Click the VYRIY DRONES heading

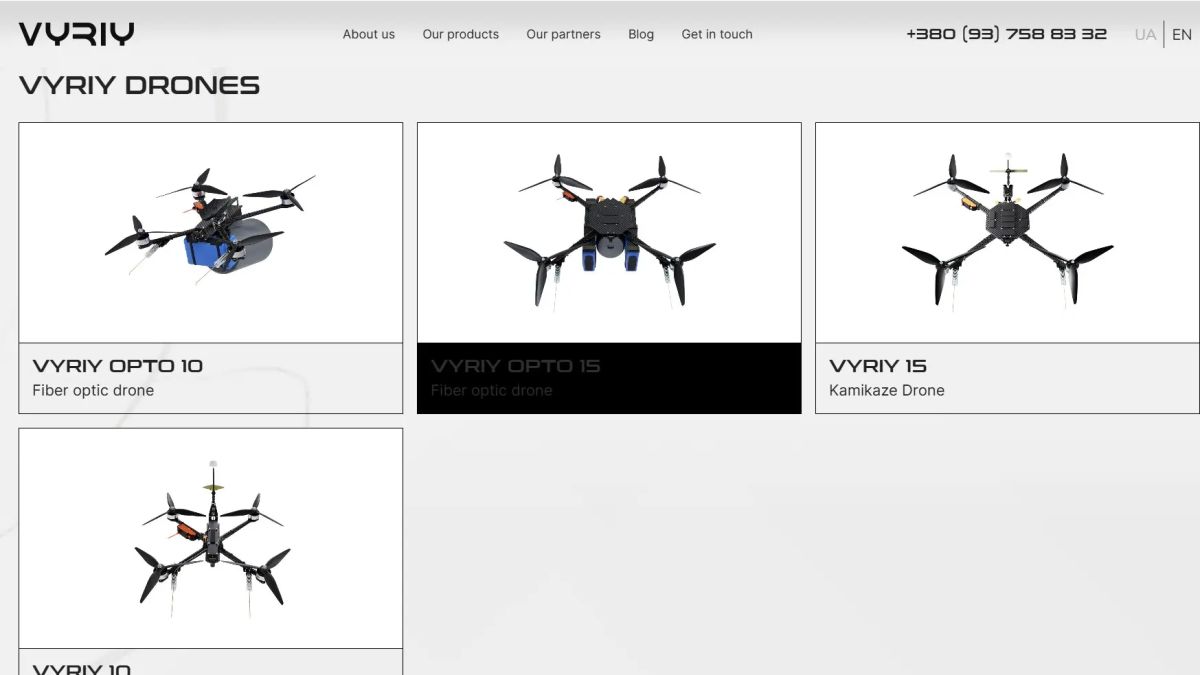click(139, 86)
